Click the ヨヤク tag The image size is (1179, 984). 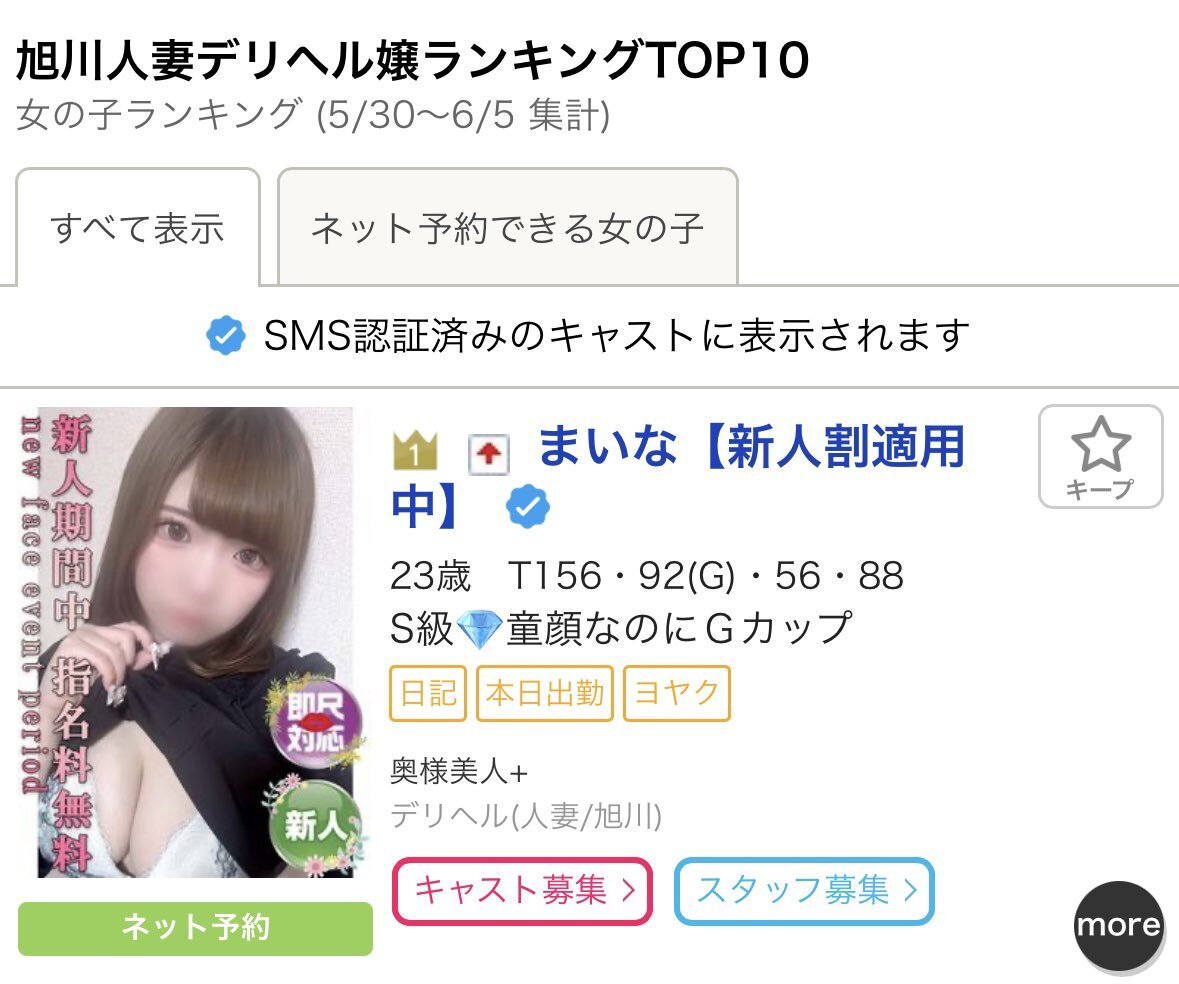click(x=677, y=693)
